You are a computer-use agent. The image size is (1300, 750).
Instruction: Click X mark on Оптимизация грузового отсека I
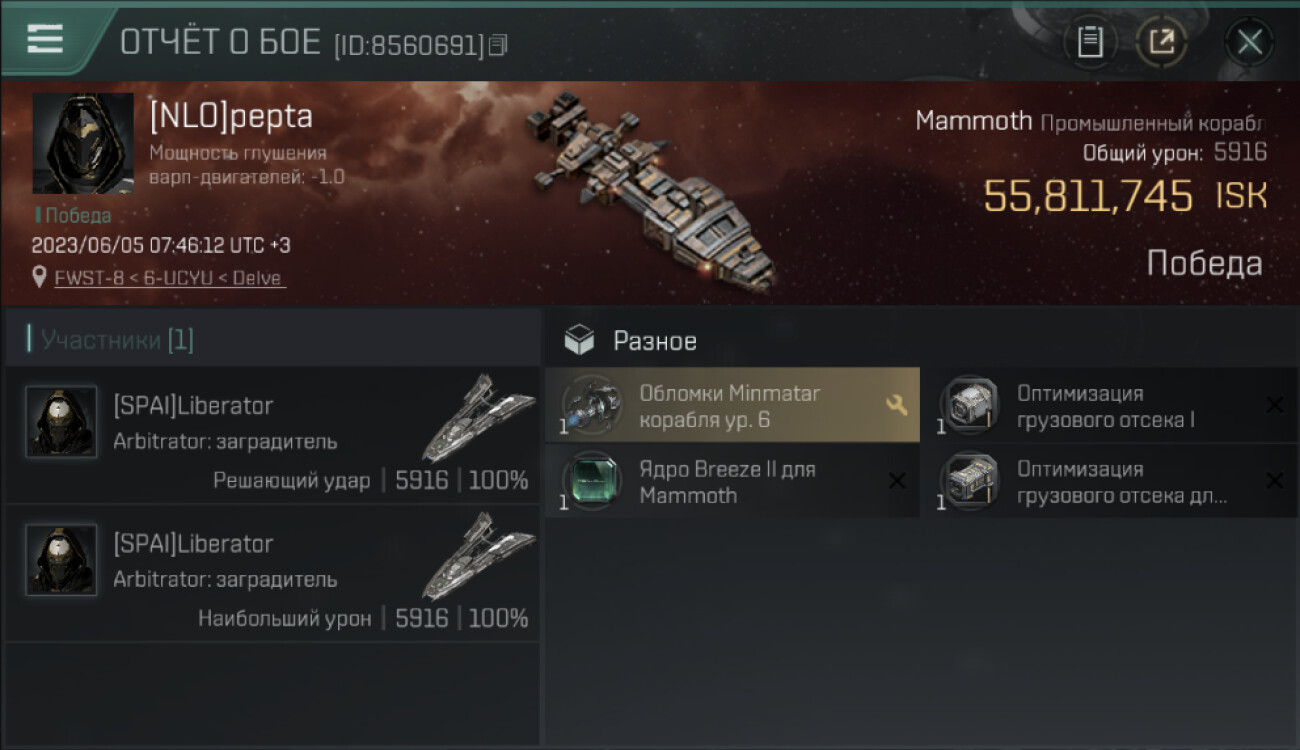(x=1274, y=405)
